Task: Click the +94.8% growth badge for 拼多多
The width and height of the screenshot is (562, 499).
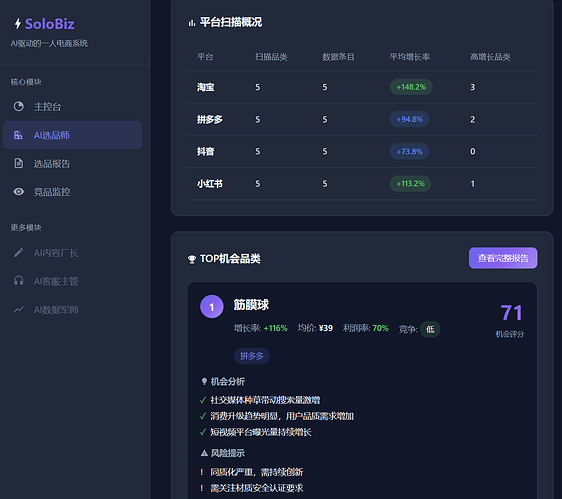Action: (x=409, y=119)
